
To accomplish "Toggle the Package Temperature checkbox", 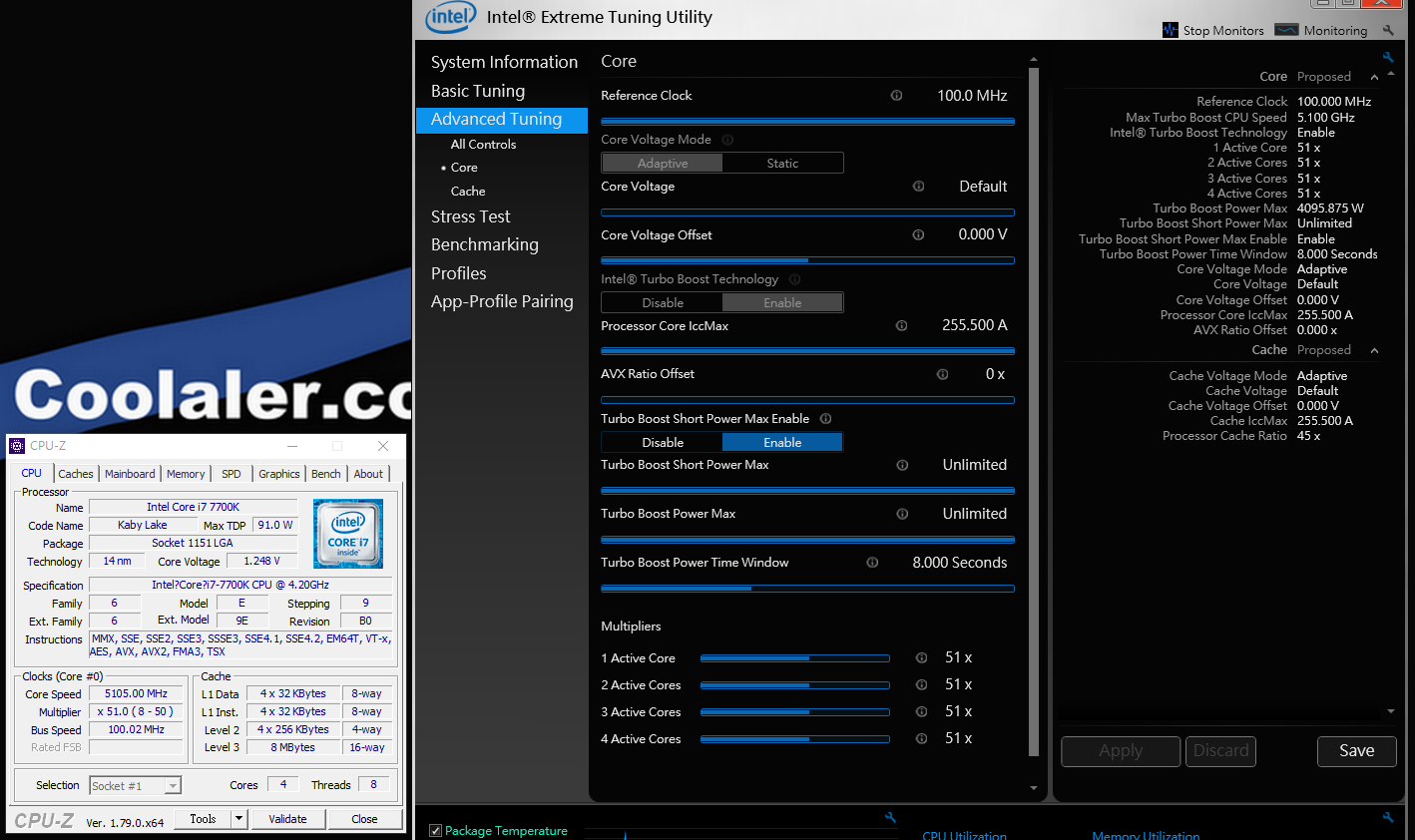I will [435, 831].
